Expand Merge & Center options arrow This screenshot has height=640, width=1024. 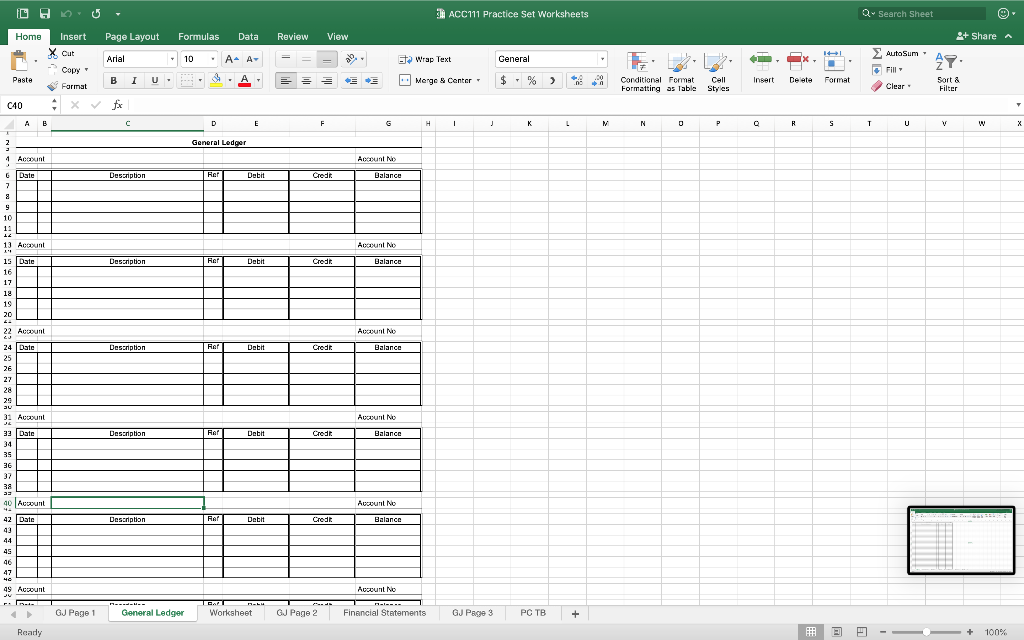(x=479, y=80)
